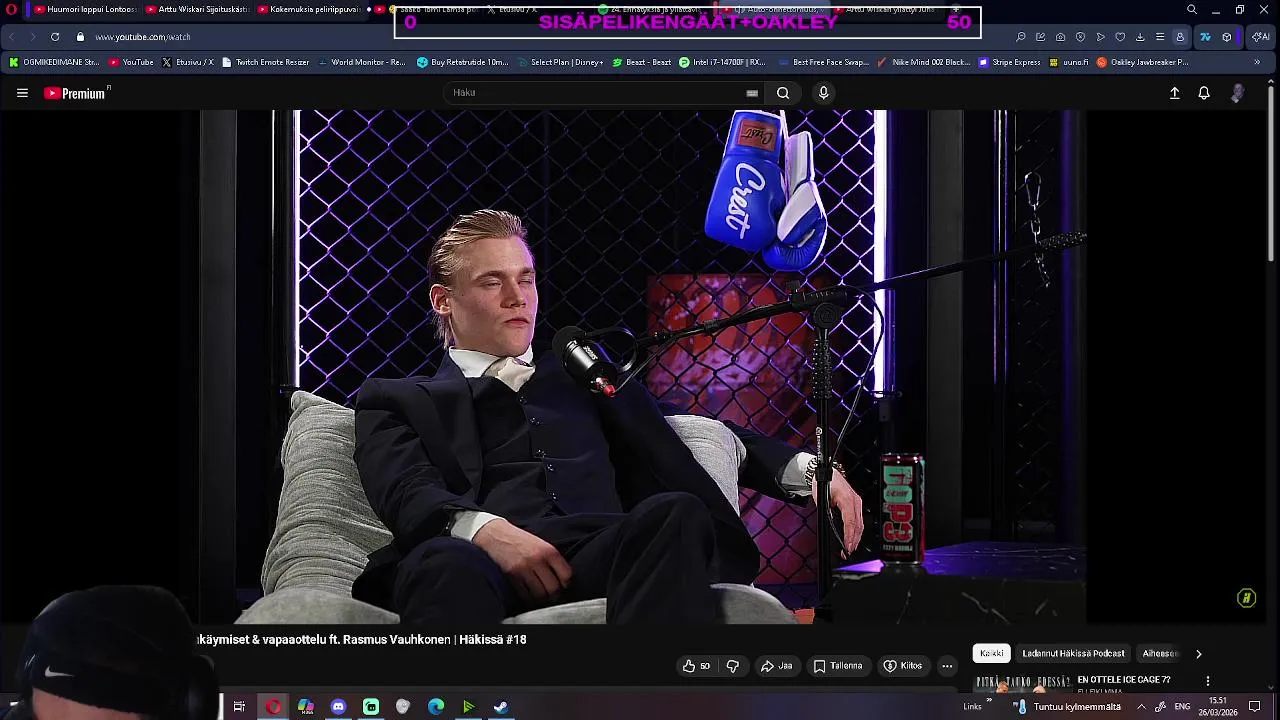1280x720 pixels.
Task: Show hidden system tray icons chevron
Action: (1141, 707)
